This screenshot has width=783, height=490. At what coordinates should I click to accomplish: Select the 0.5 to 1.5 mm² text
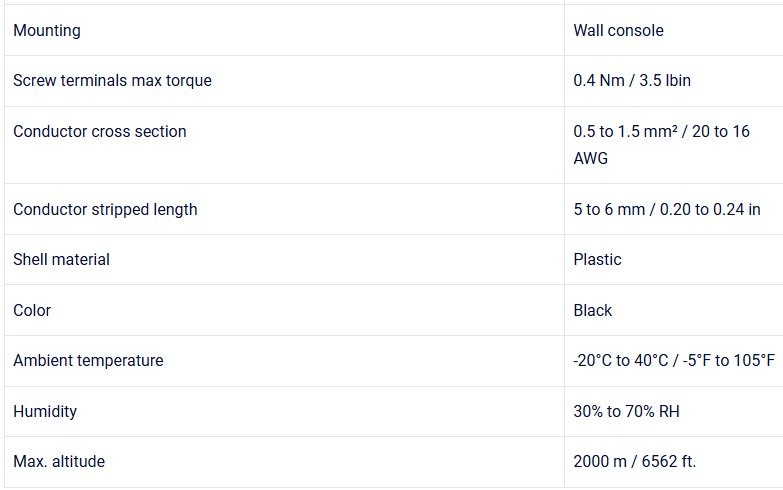click(630, 132)
